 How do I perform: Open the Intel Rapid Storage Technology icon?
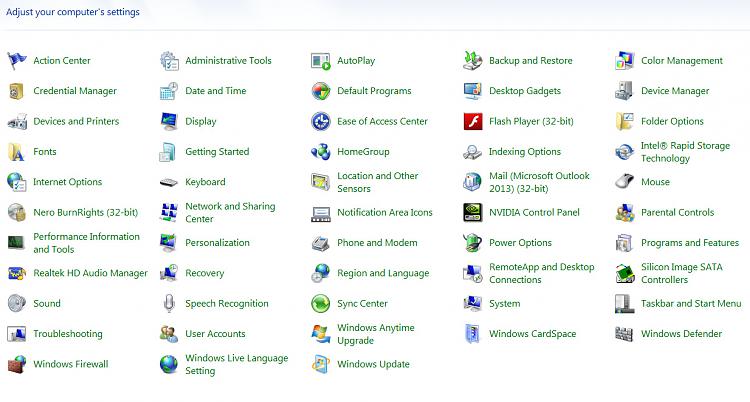(625, 152)
